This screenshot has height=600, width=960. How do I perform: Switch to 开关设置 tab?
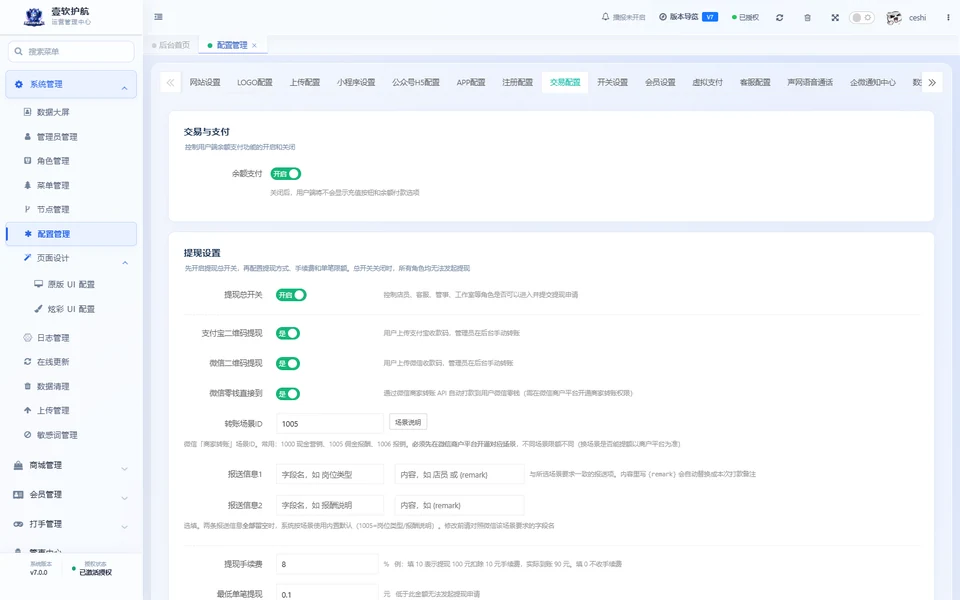click(x=612, y=82)
